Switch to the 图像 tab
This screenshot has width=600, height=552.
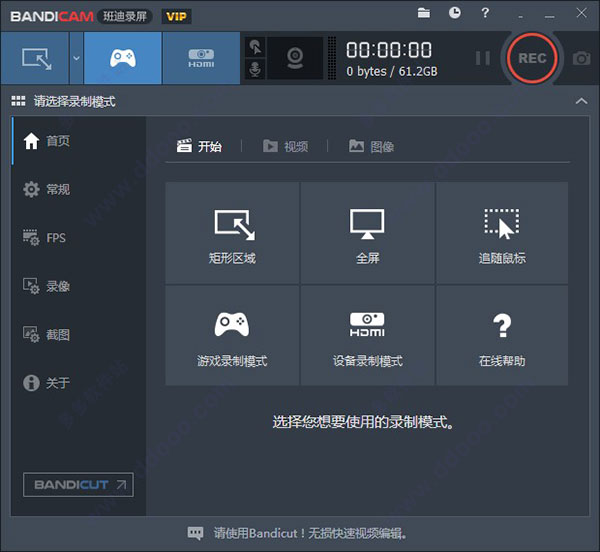click(371, 146)
